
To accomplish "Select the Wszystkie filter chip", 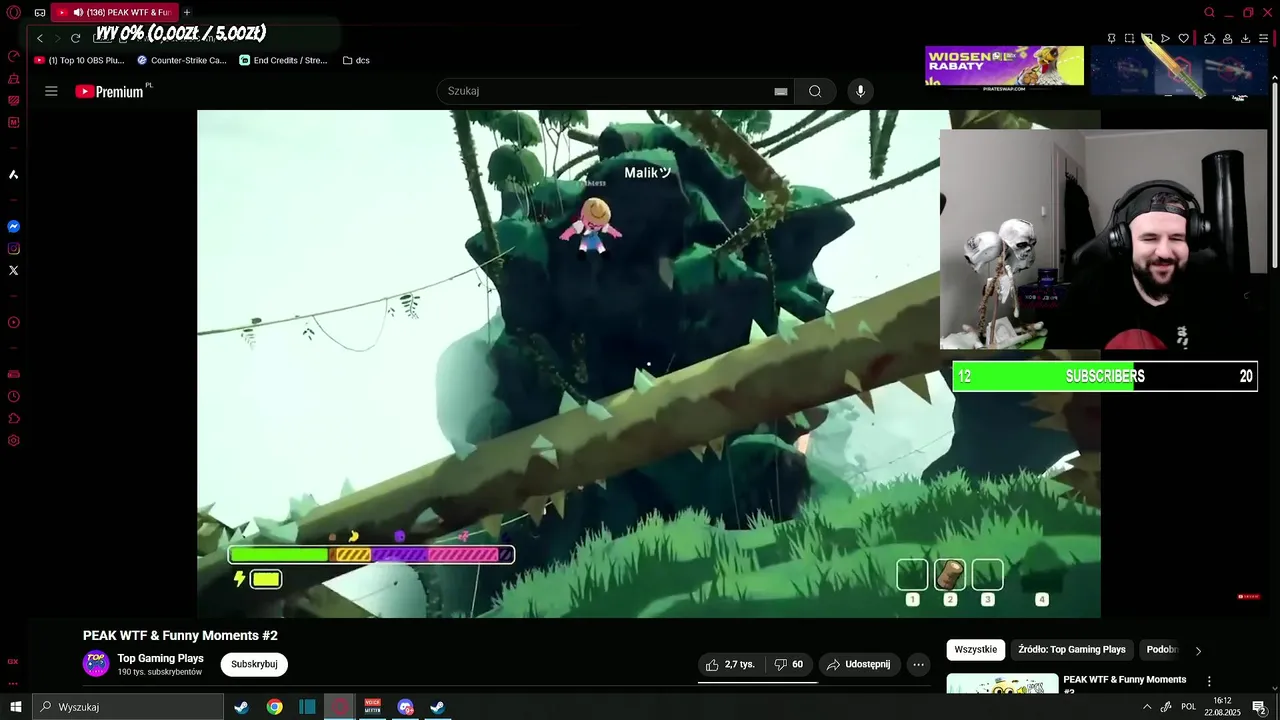I will [x=976, y=650].
